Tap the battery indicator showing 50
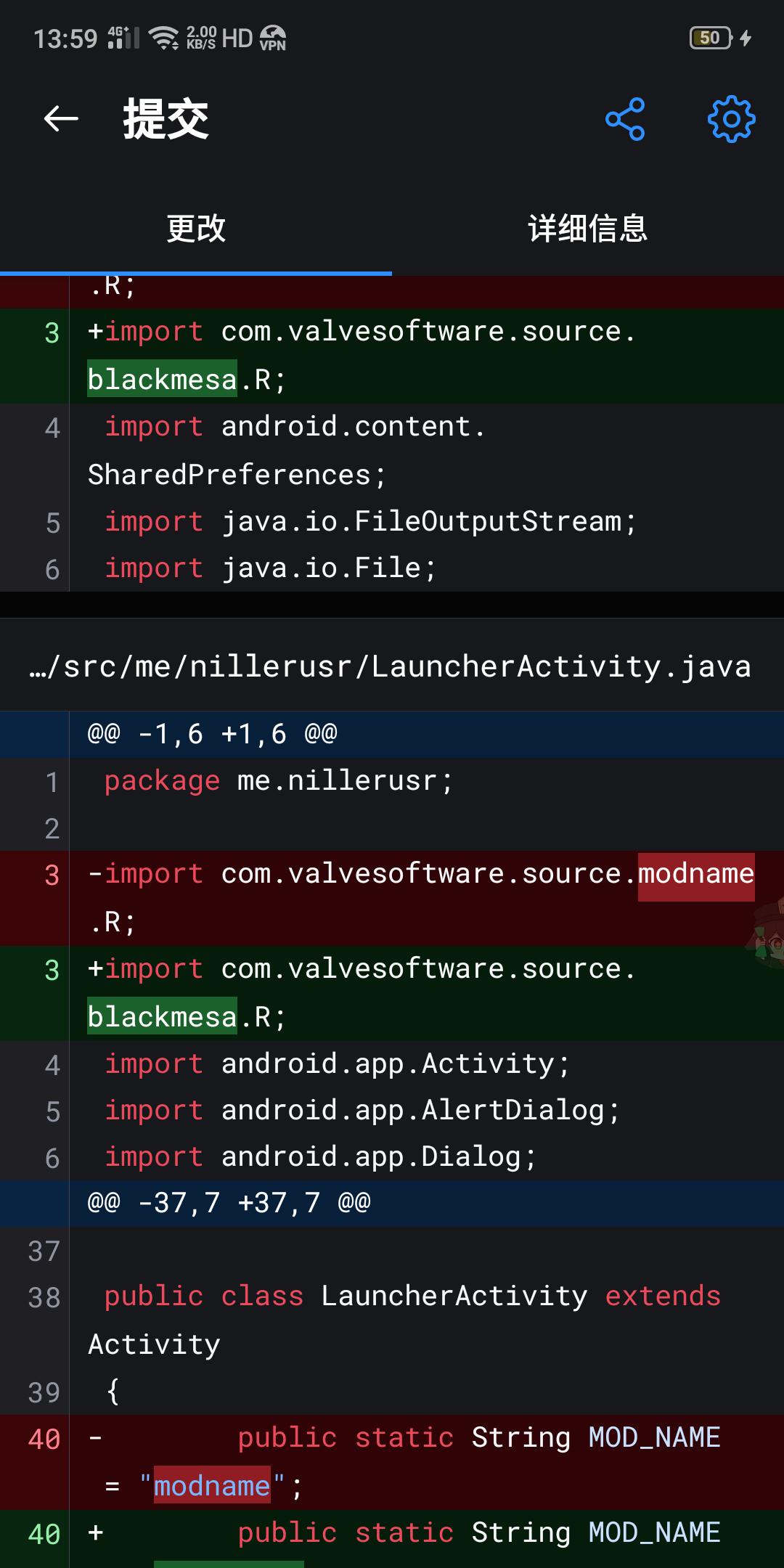784x1568 pixels. click(x=711, y=38)
